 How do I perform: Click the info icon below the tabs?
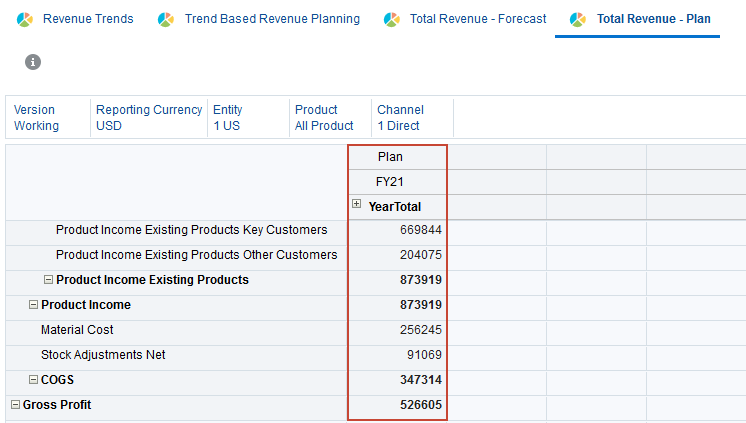[33, 62]
